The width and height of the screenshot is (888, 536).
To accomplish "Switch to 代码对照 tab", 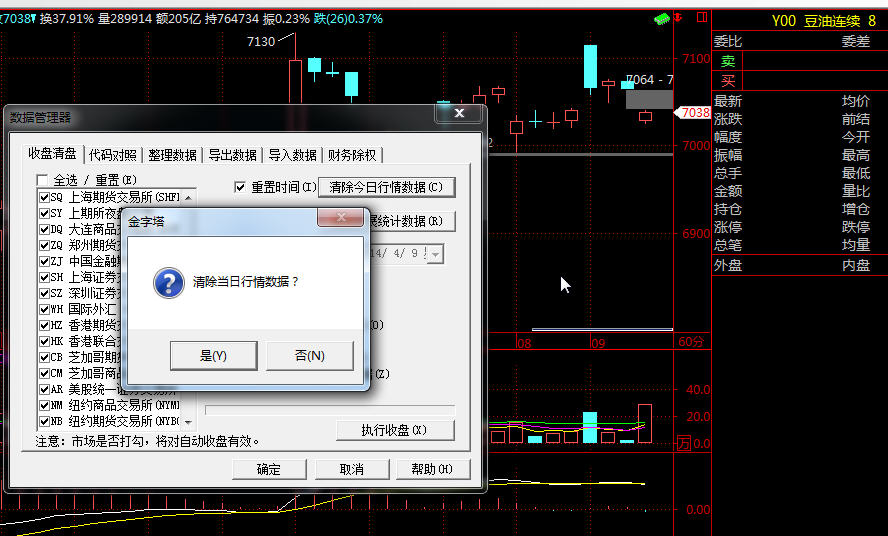I will 113,155.
